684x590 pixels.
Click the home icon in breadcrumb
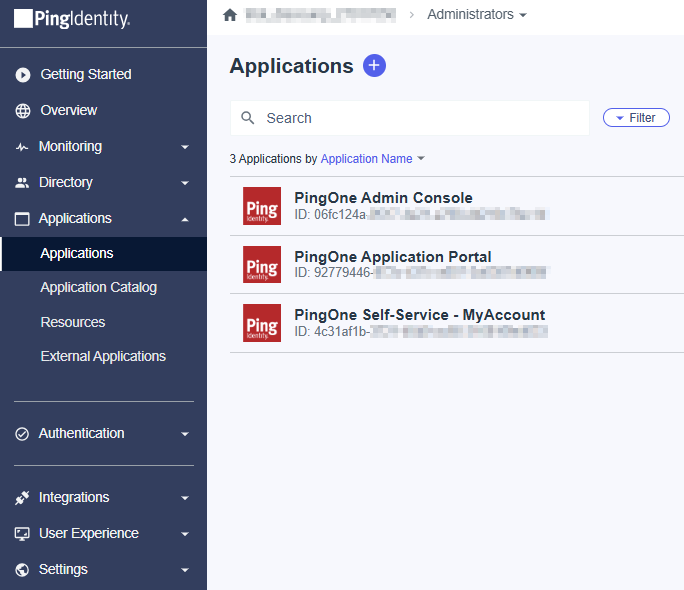(230, 15)
